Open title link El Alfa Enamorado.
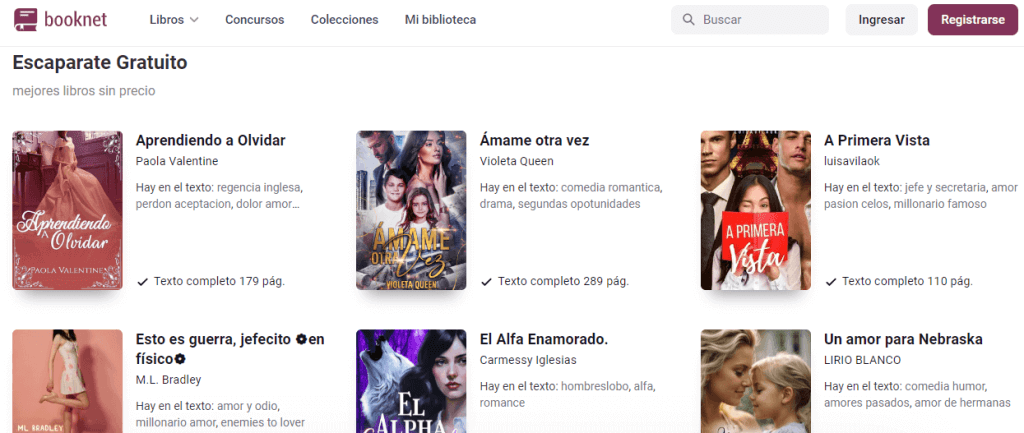The height and width of the screenshot is (433, 1024). (x=544, y=340)
